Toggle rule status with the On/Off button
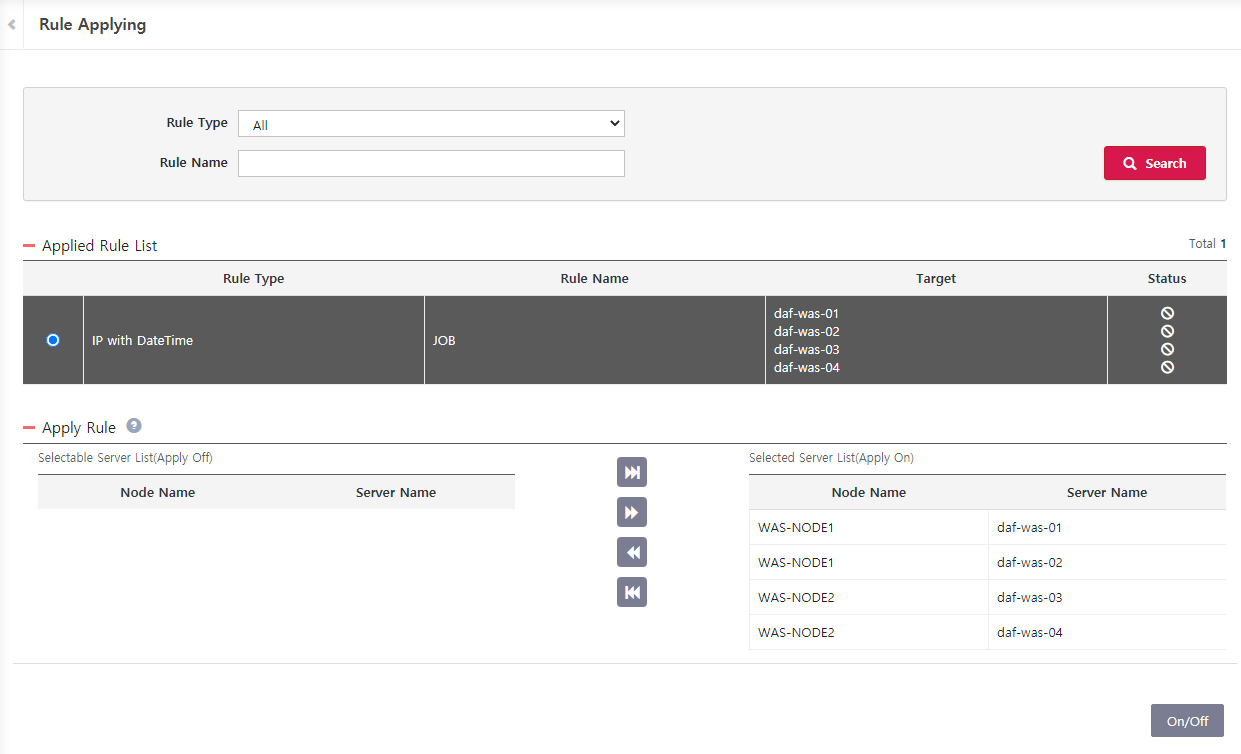Viewport: 1241px width, 754px height. click(1187, 720)
